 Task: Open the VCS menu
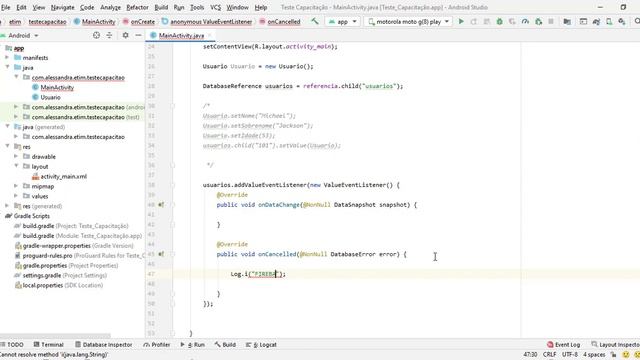click(x=215, y=7)
